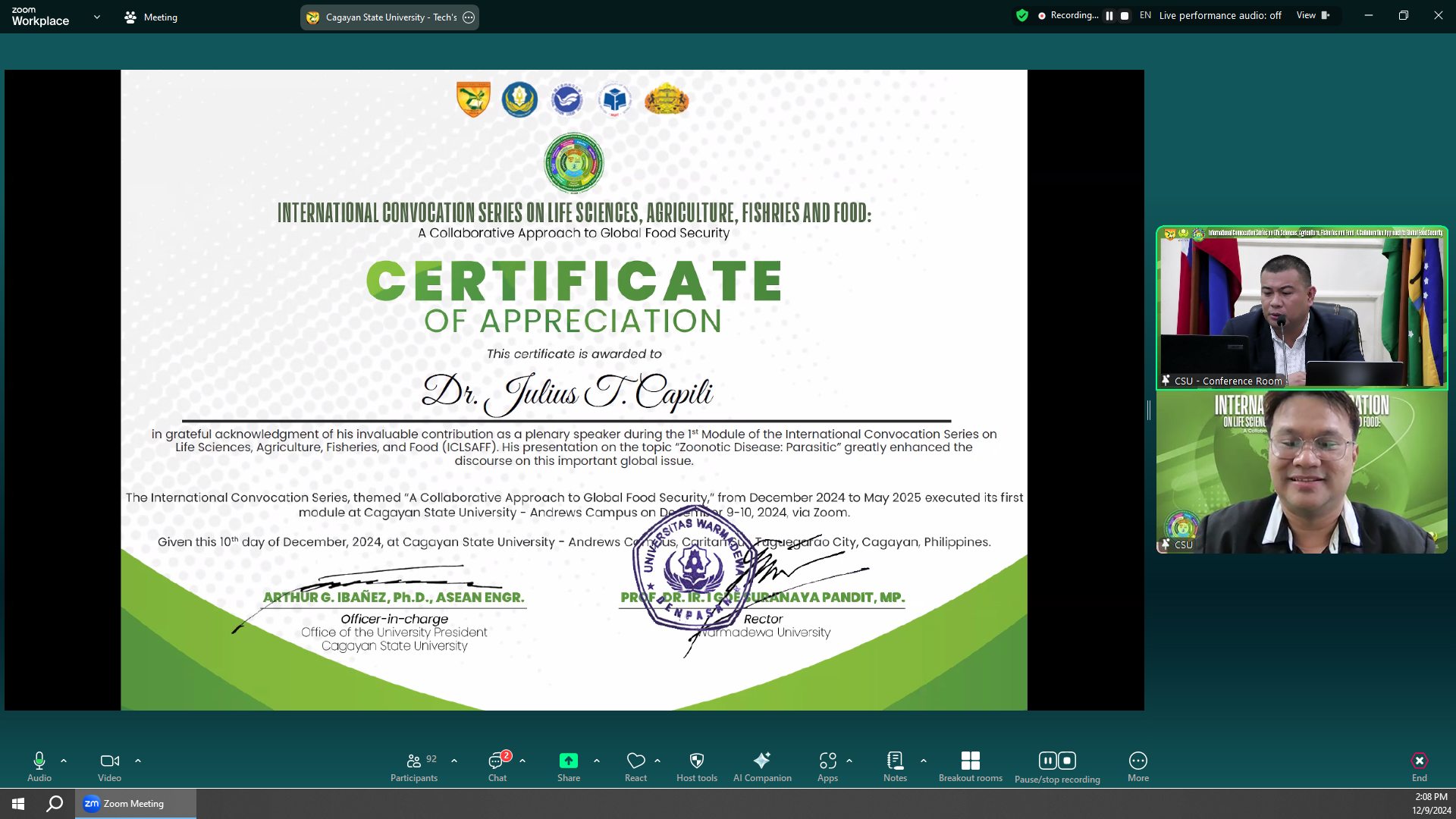The height and width of the screenshot is (819, 1456).
Task: Expand video options arrow next to Video
Action: coord(138,761)
